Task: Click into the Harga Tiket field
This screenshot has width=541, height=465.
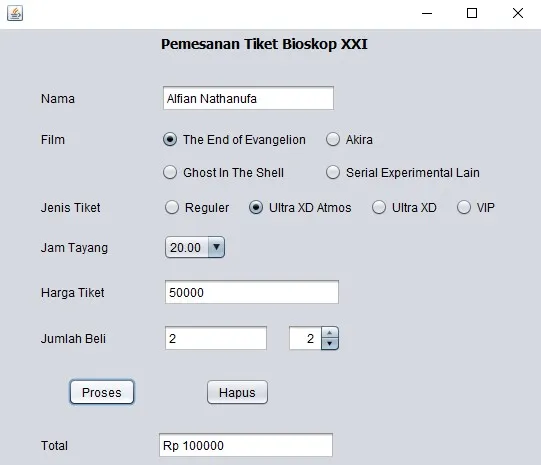Action: click(252, 292)
